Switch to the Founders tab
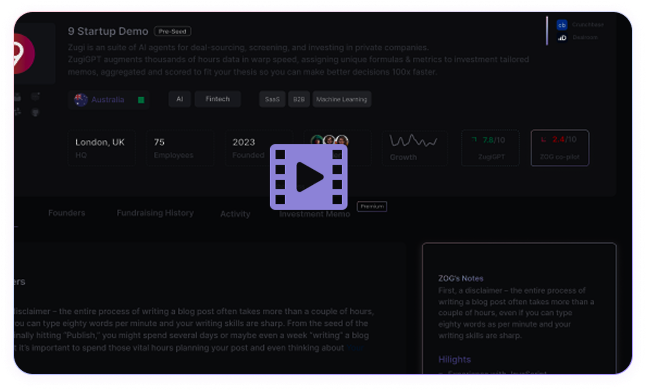 click(67, 213)
